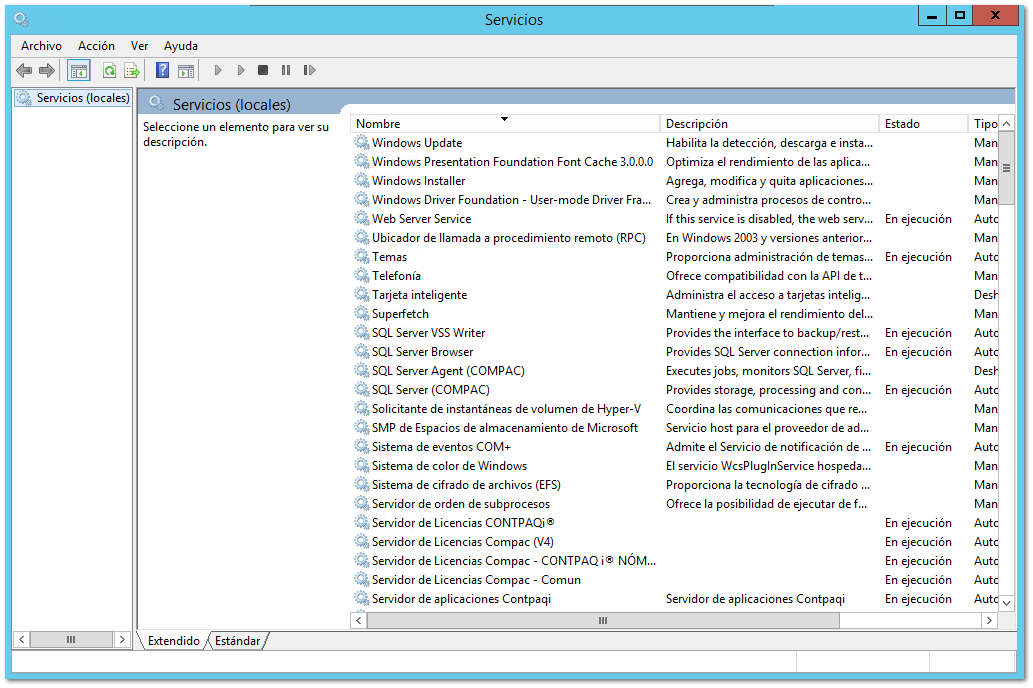
Task: Click the Stop service toolbar icon
Action: (262, 70)
